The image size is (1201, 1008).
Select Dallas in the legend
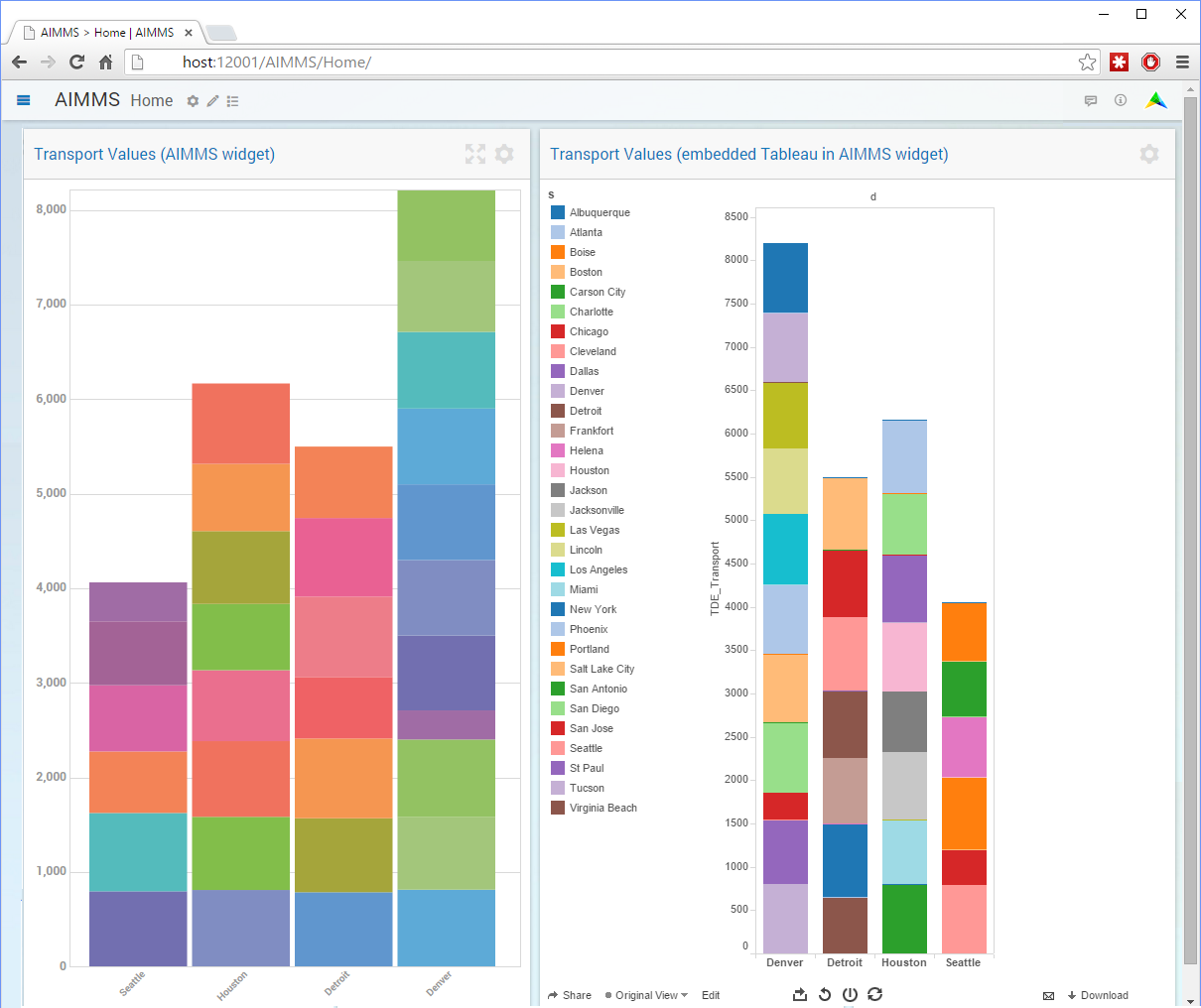tap(585, 371)
